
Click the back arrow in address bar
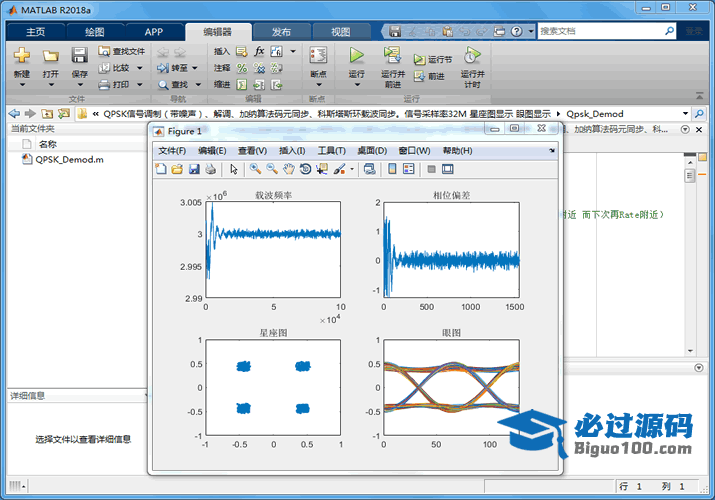coord(14,113)
